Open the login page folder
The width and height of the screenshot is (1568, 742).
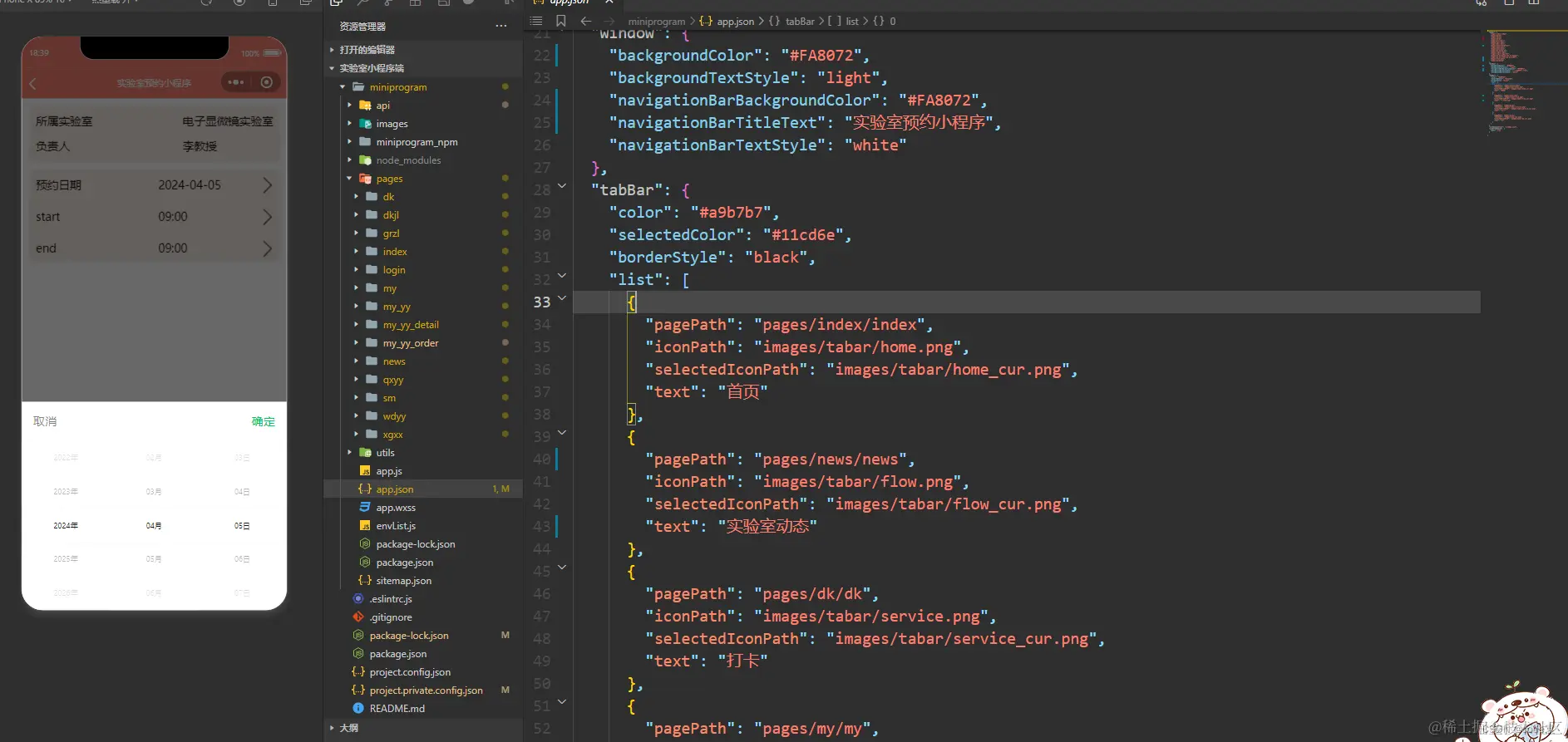point(394,270)
